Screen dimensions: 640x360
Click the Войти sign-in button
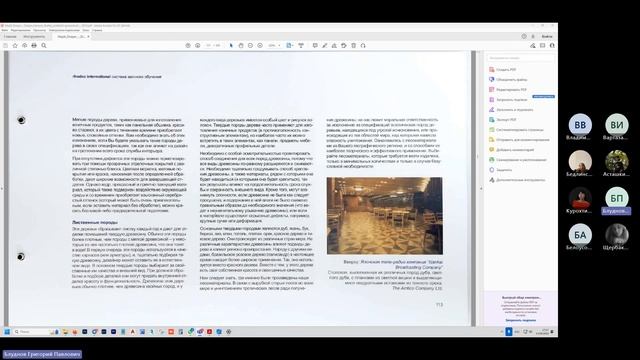coord(547,36)
